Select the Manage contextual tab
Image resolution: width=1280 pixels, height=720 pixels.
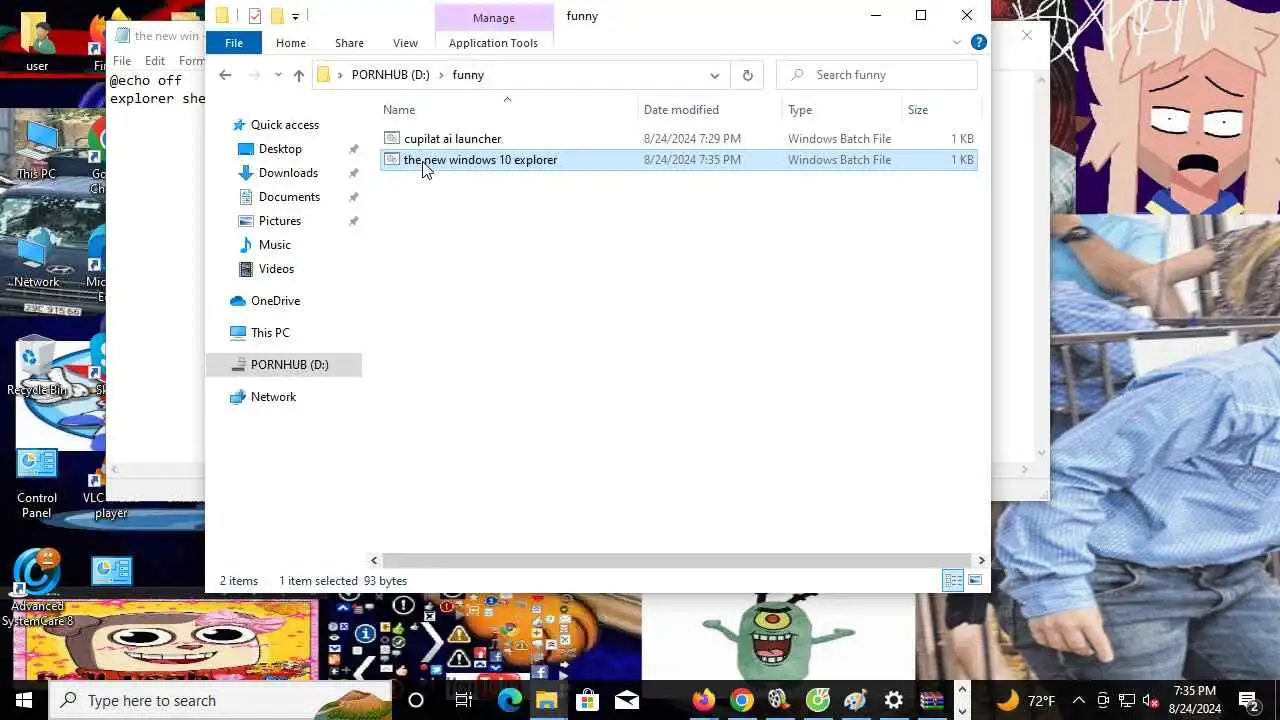pos(494,18)
